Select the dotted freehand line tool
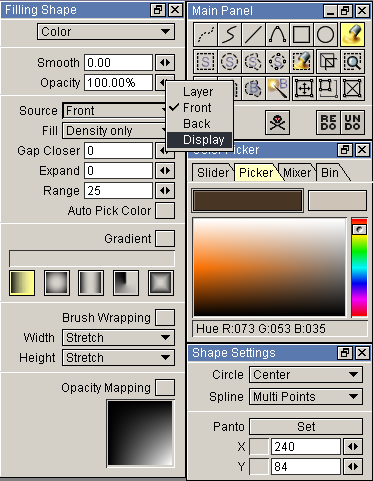The image size is (373, 481). click(x=205, y=34)
